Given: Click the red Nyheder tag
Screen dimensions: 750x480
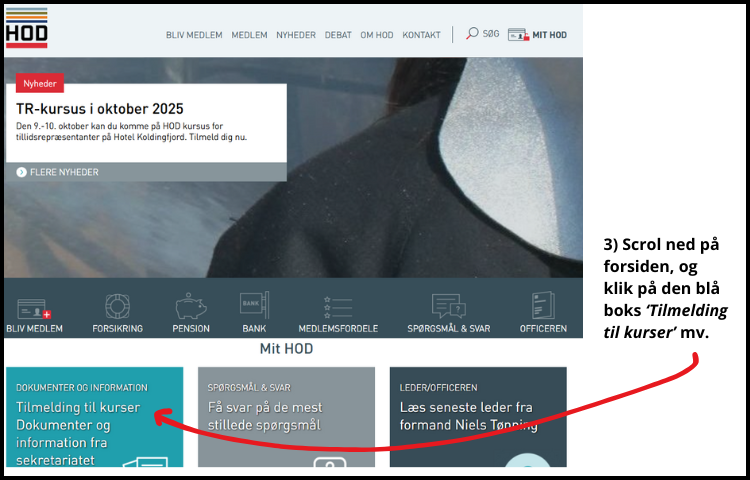Looking at the screenshot, I should click(x=40, y=83).
